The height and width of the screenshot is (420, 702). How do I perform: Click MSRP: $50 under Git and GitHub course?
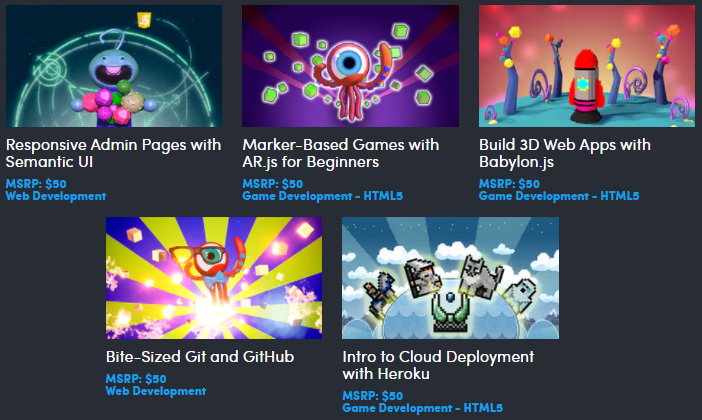tap(136, 379)
